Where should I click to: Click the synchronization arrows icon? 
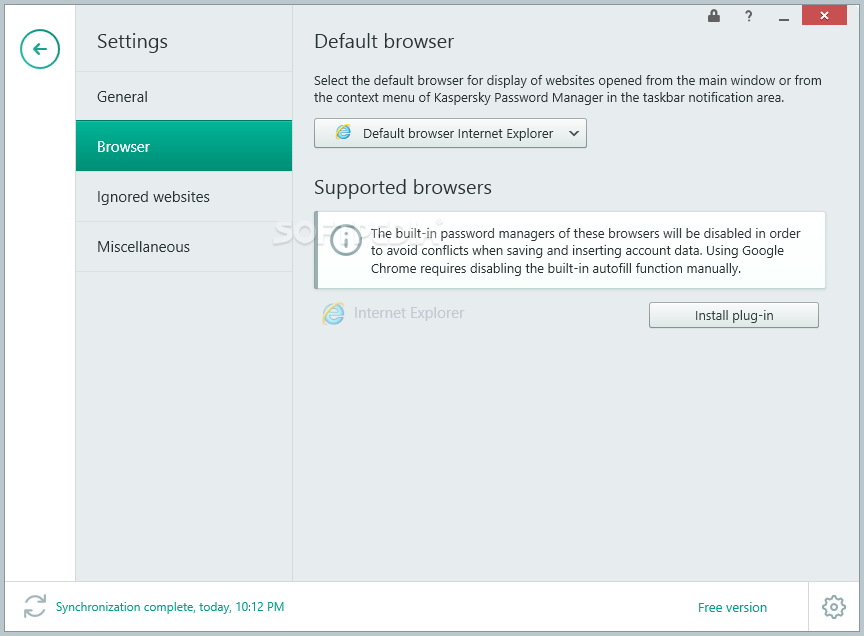[35, 606]
